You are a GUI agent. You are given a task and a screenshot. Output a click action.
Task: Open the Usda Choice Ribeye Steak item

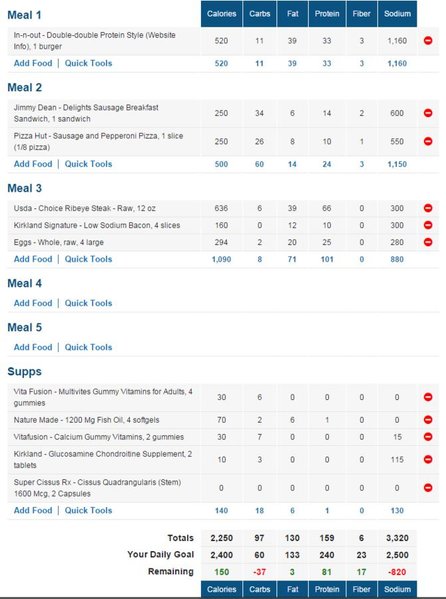click(x=84, y=208)
